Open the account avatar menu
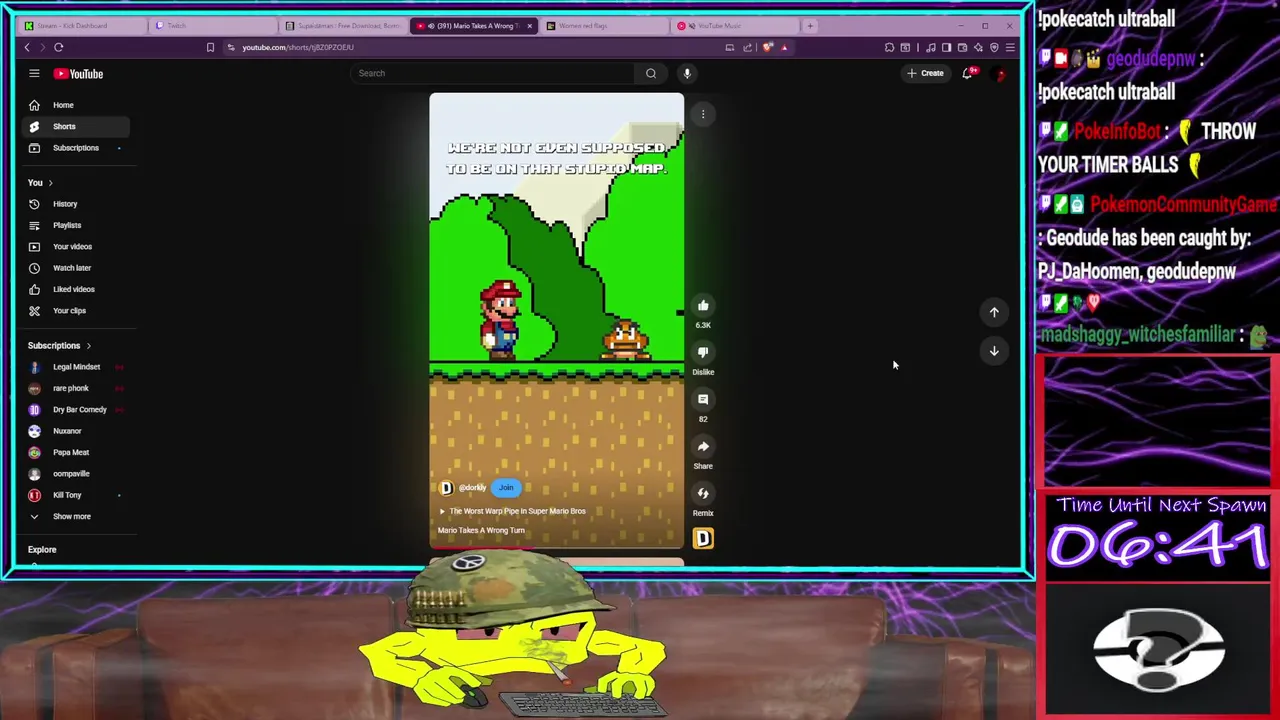1280x720 pixels. click(x=999, y=73)
